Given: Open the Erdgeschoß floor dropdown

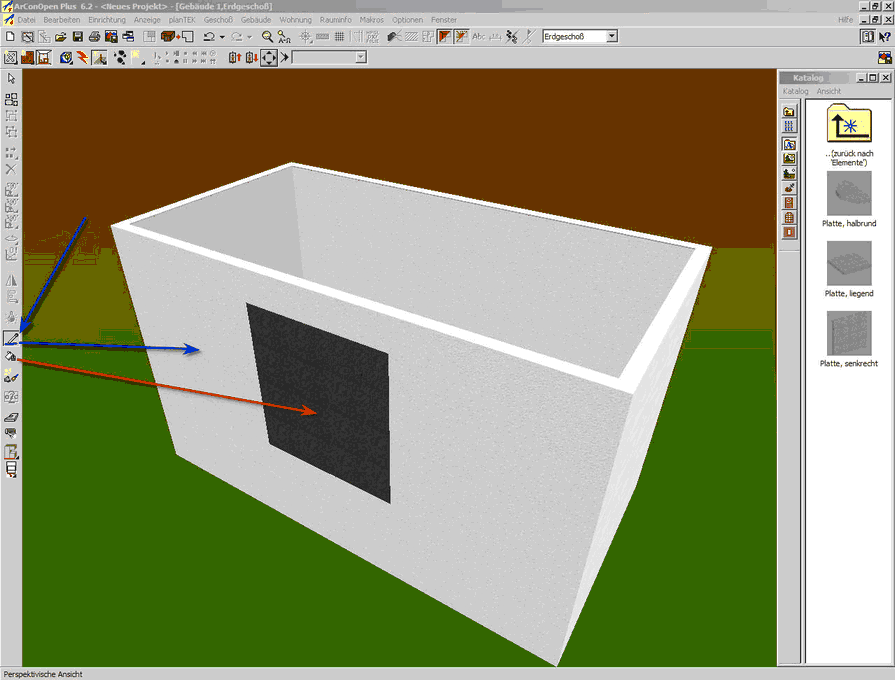Looking at the screenshot, I should coord(612,37).
